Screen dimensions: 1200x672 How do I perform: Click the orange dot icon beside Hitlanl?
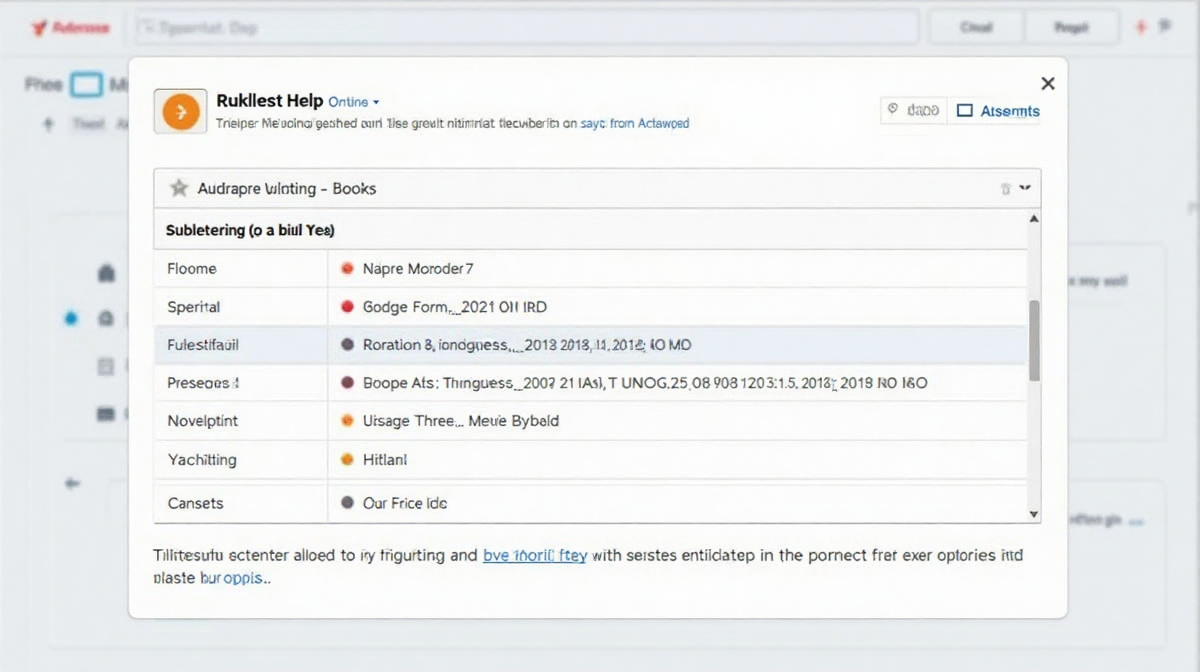tap(347, 460)
